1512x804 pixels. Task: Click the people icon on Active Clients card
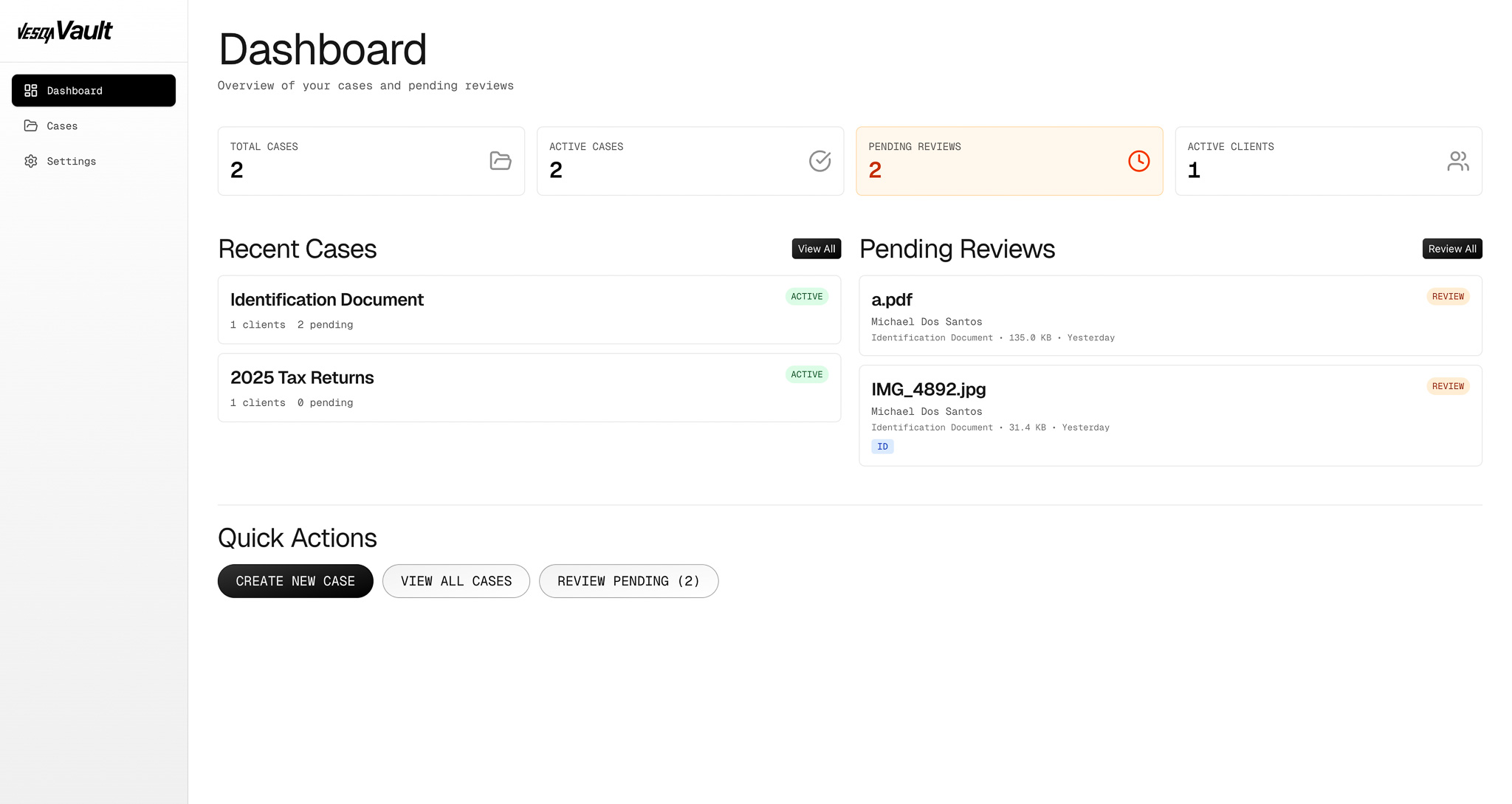(1457, 161)
